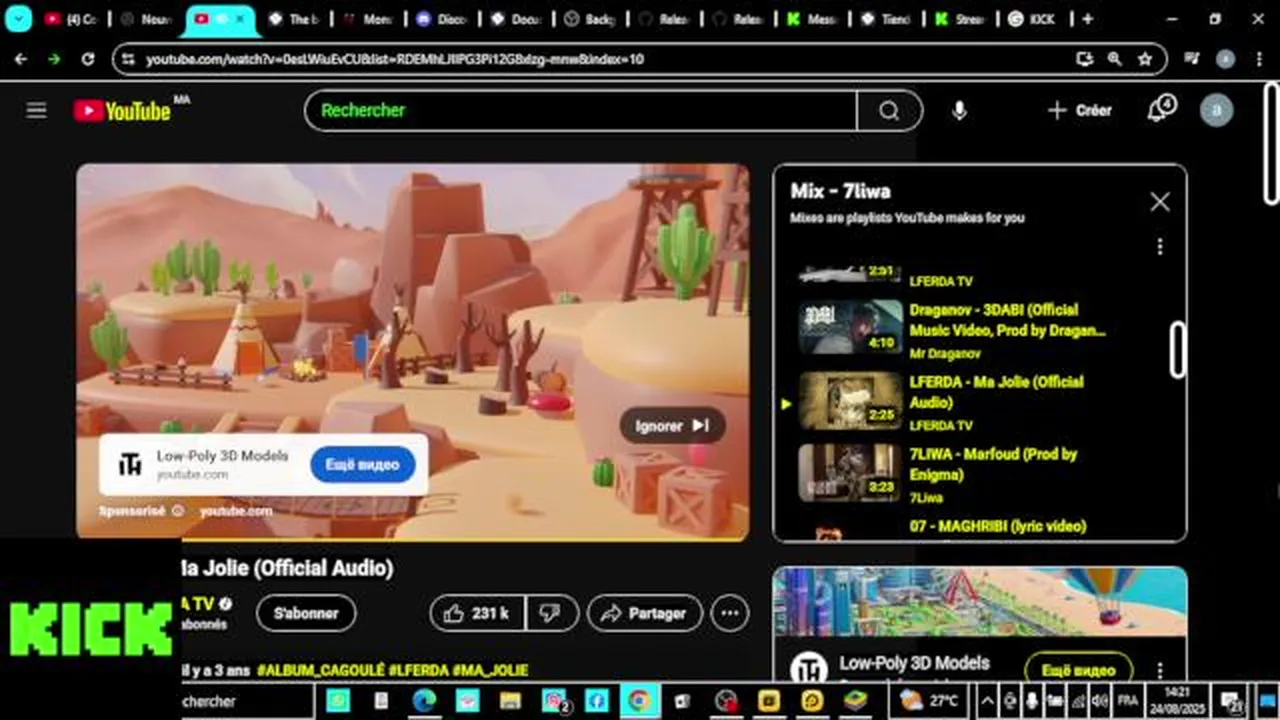Go forward with the browser forward arrow
The image size is (1280, 720).
[x=54, y=59]
